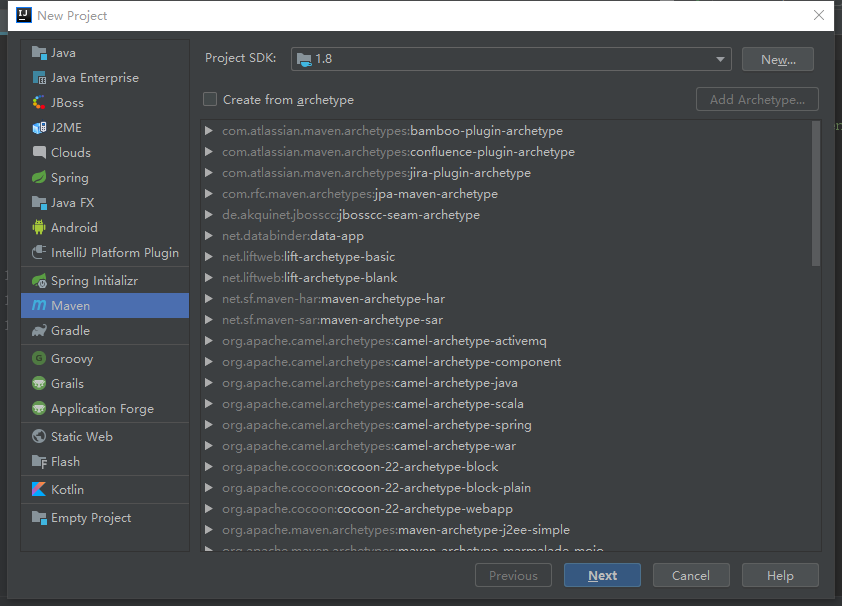Choose the Groovy icon
Image resolution: width=842 pixels, height=606 pixels.
[x=39, y=359]
